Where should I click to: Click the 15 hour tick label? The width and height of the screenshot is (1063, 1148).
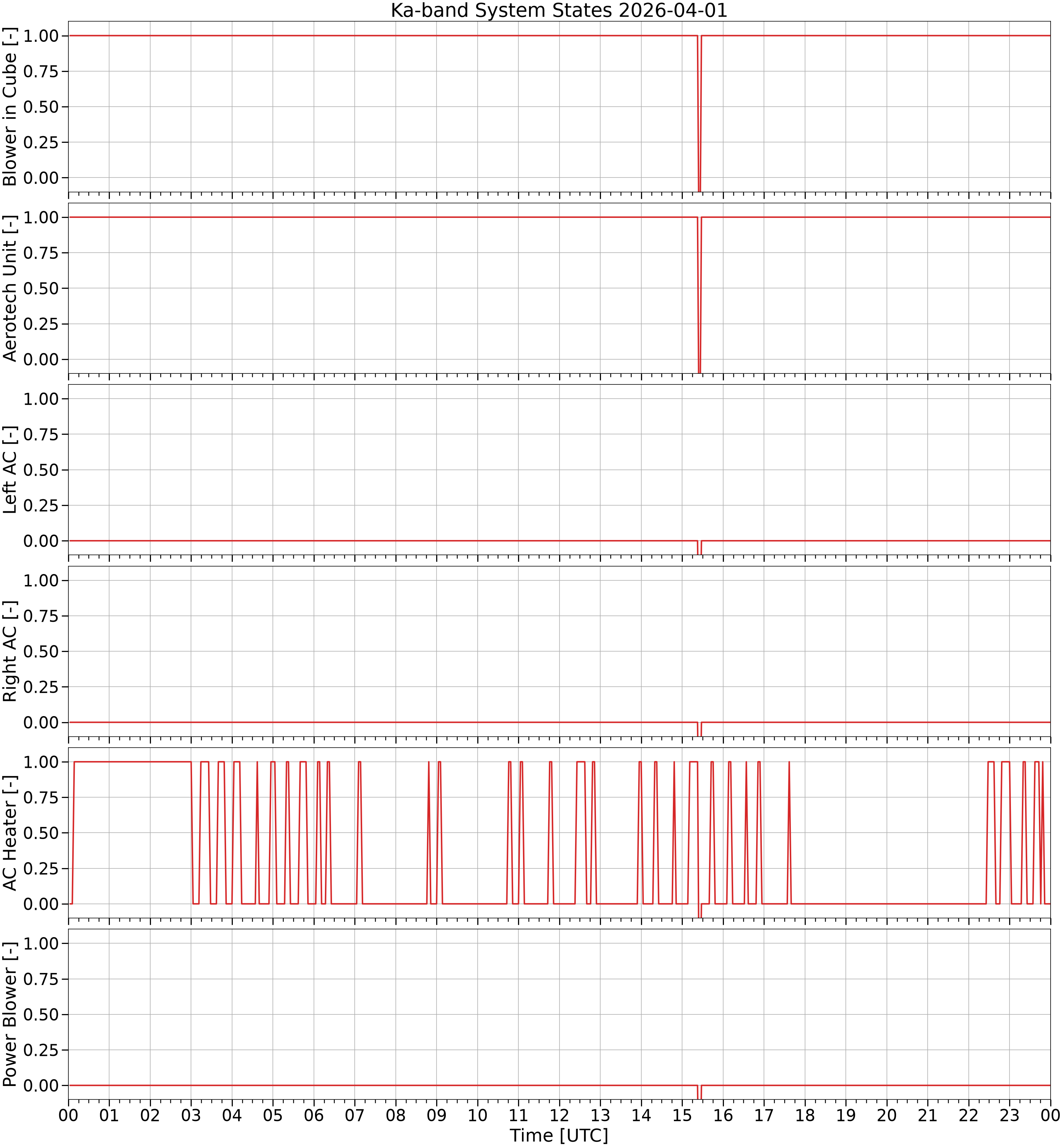coord(682,1115)
